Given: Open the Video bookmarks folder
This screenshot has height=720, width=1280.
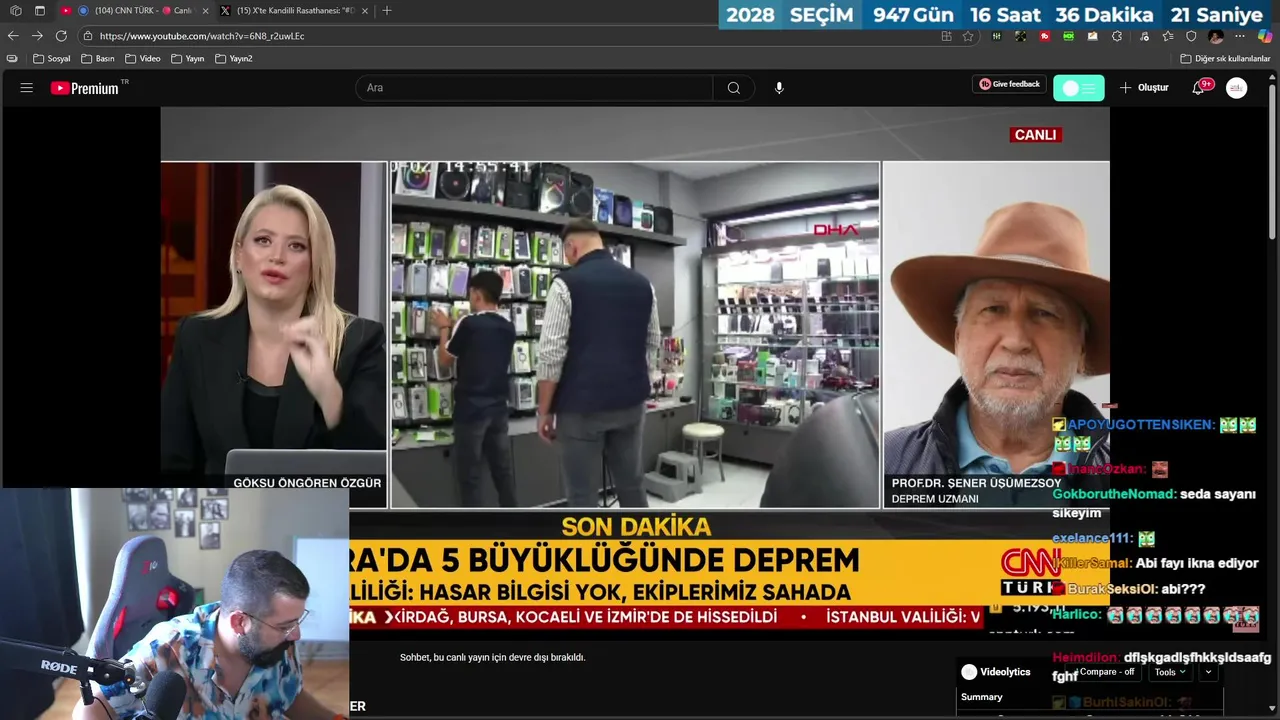Looking at the screenshot, I should (x=143, y=59).
